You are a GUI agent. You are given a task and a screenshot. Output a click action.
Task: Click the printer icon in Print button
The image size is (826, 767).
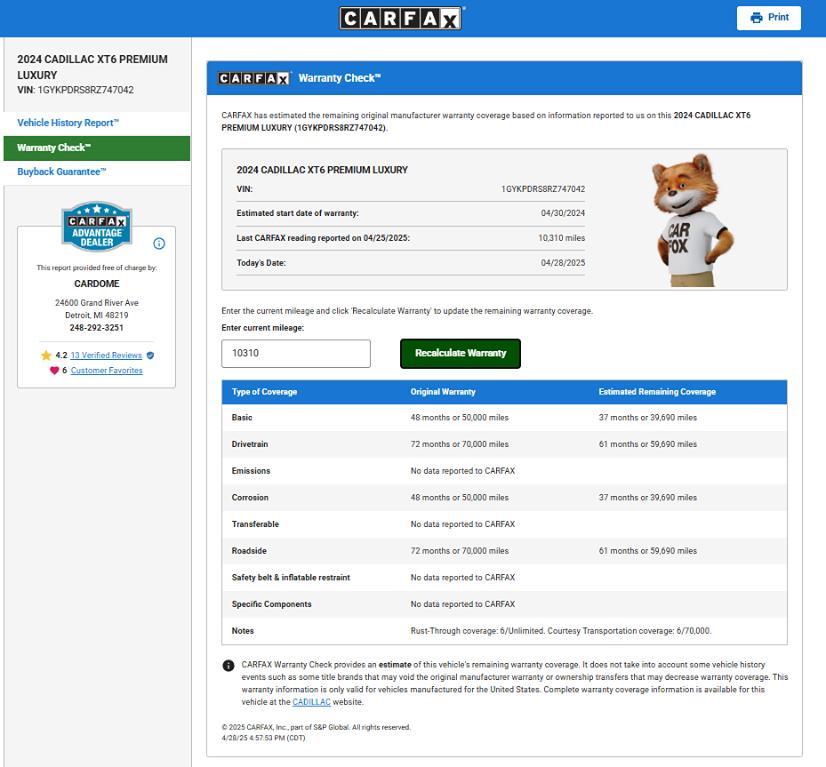click(x=756, y=17)
